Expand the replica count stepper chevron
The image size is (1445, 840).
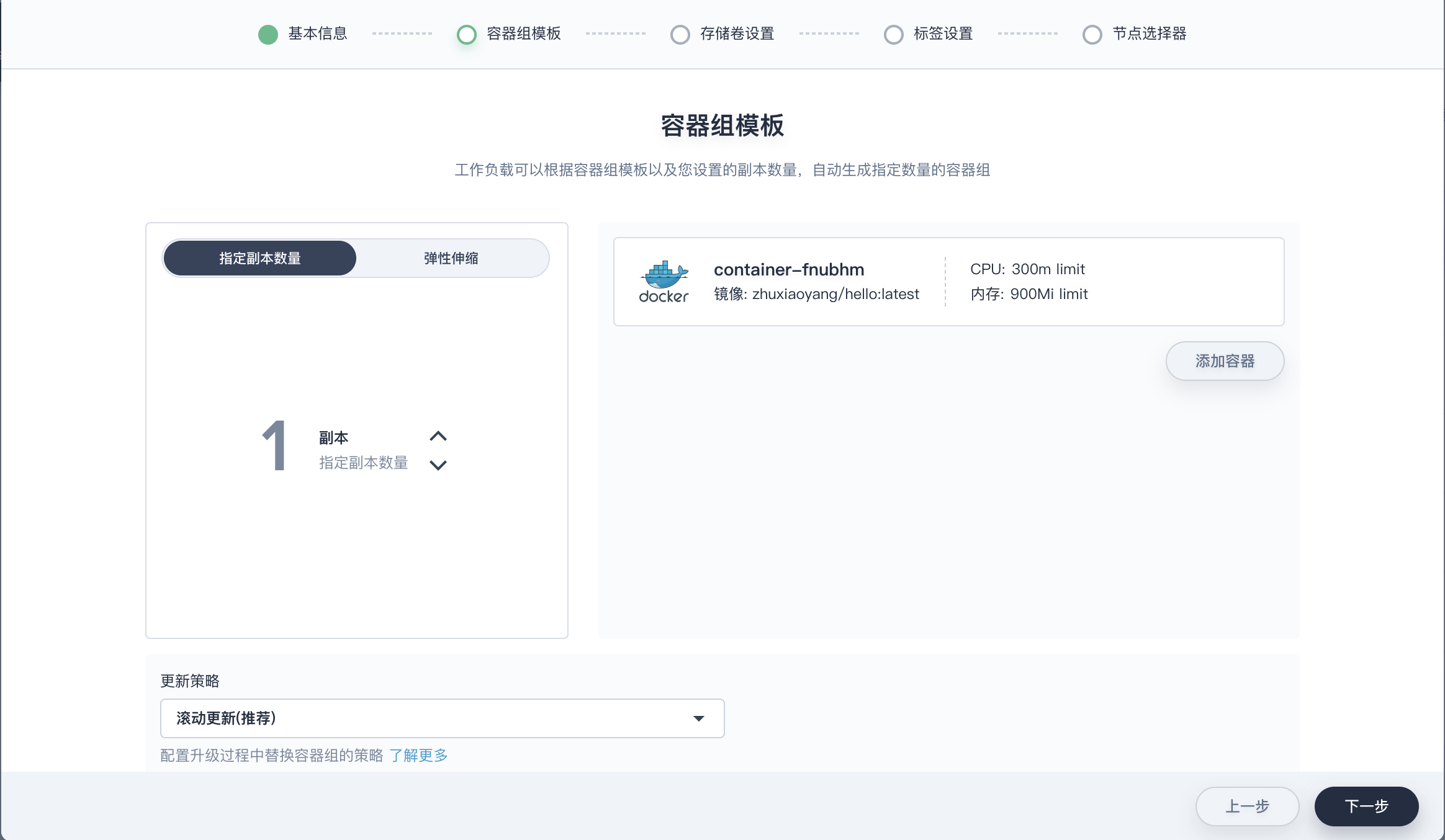(438, 435)
